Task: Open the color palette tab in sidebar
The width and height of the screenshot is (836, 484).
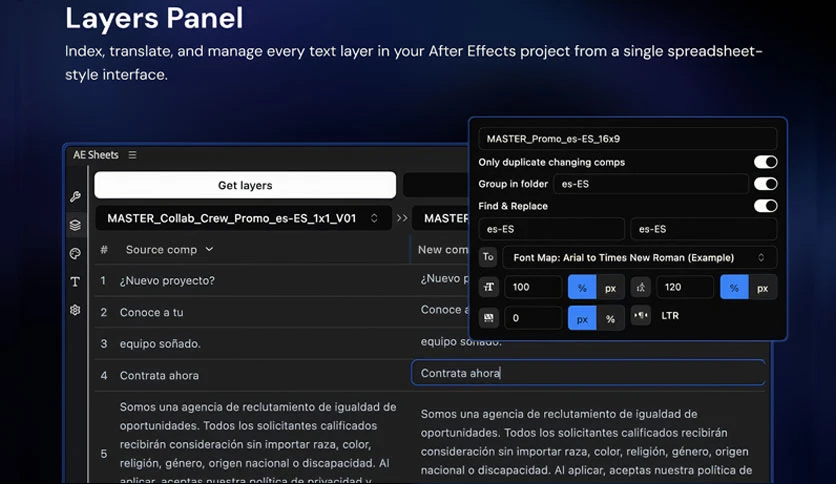Action: click(75, 254)
